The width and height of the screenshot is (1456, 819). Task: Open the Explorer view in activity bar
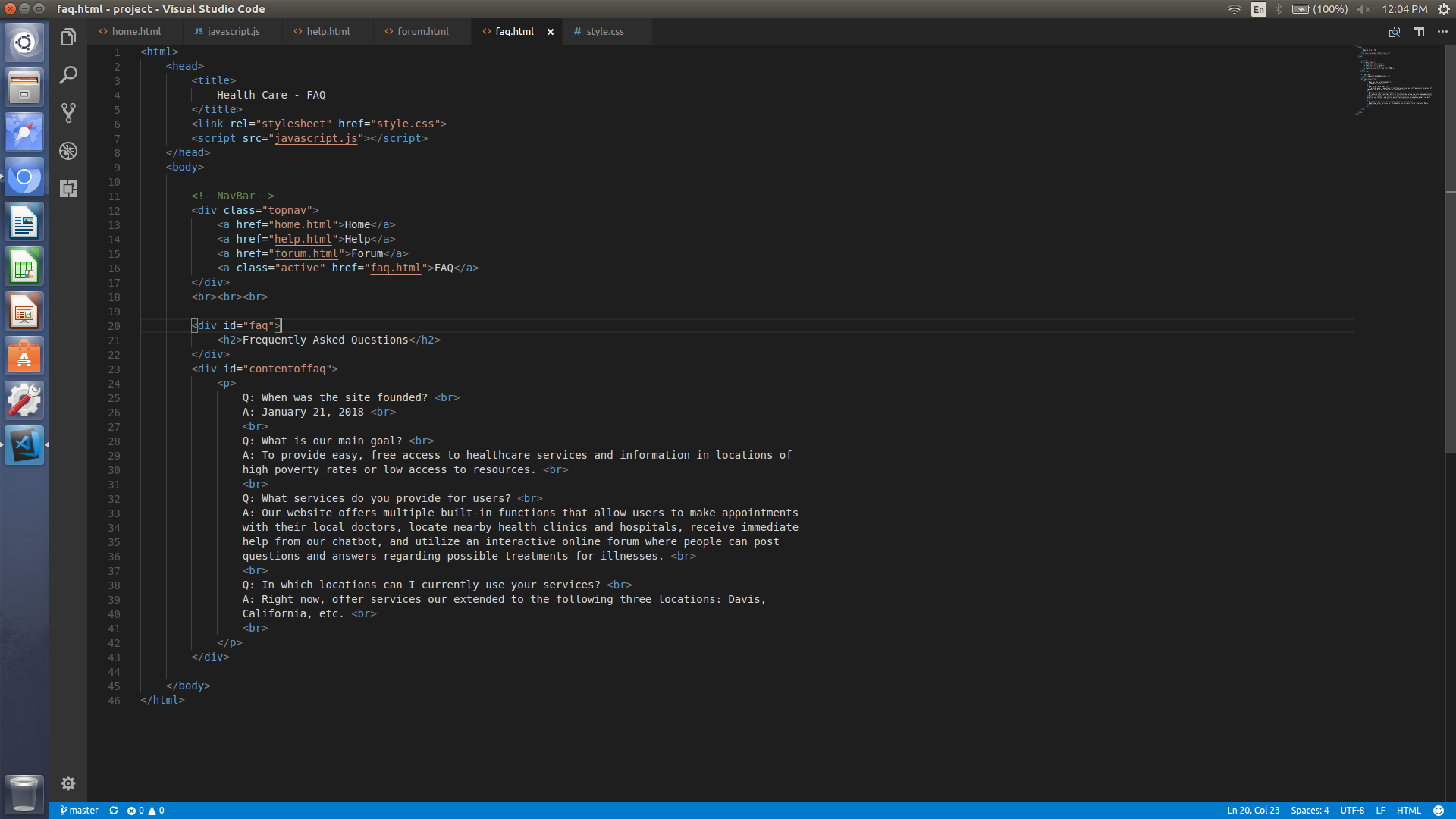tap(68, 37)
